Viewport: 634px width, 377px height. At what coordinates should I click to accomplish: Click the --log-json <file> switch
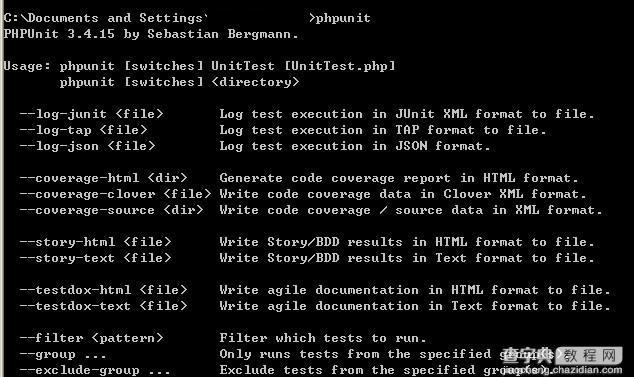[88, 146]
